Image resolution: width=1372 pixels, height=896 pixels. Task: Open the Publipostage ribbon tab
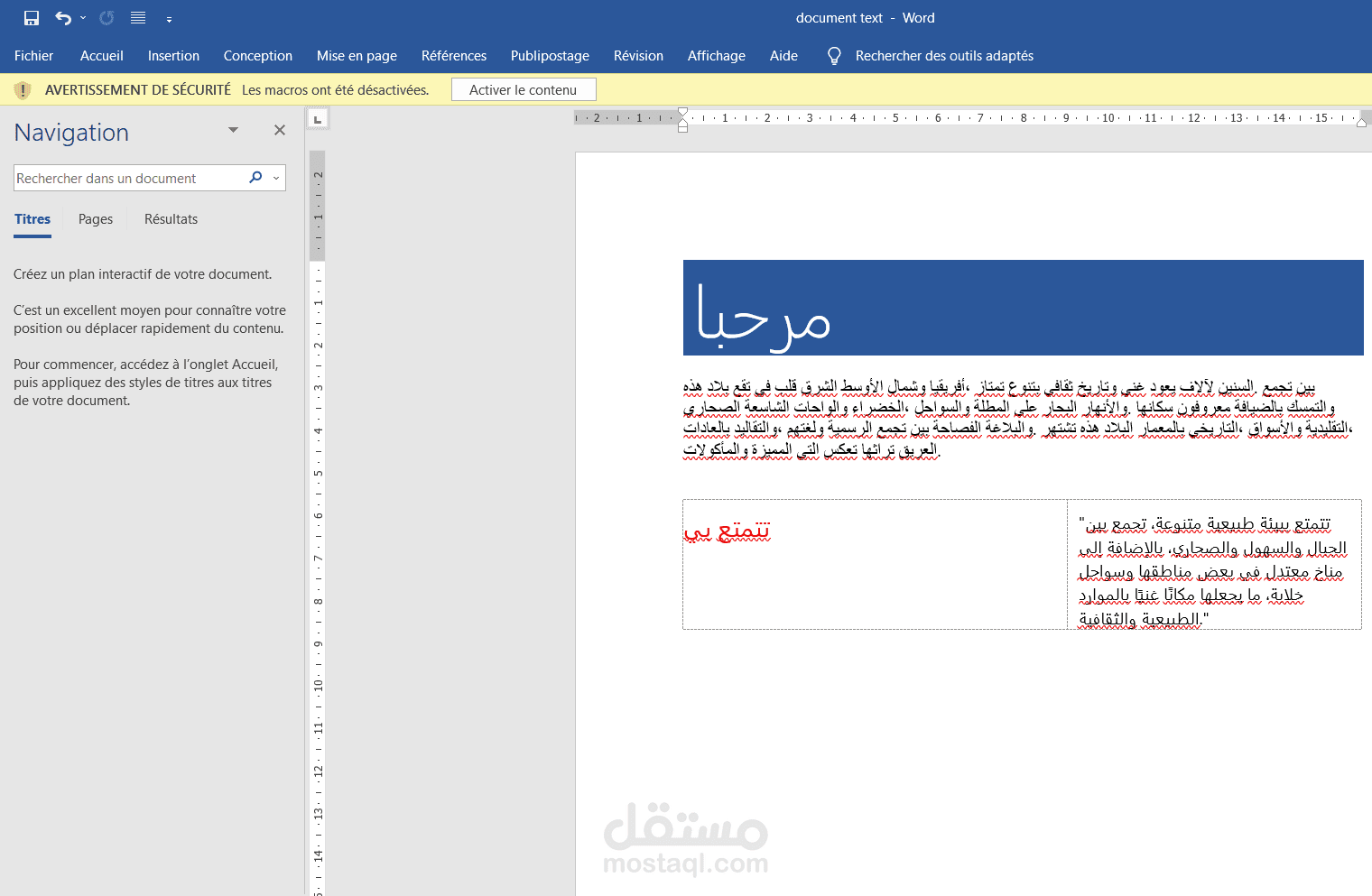pos(550,55)
